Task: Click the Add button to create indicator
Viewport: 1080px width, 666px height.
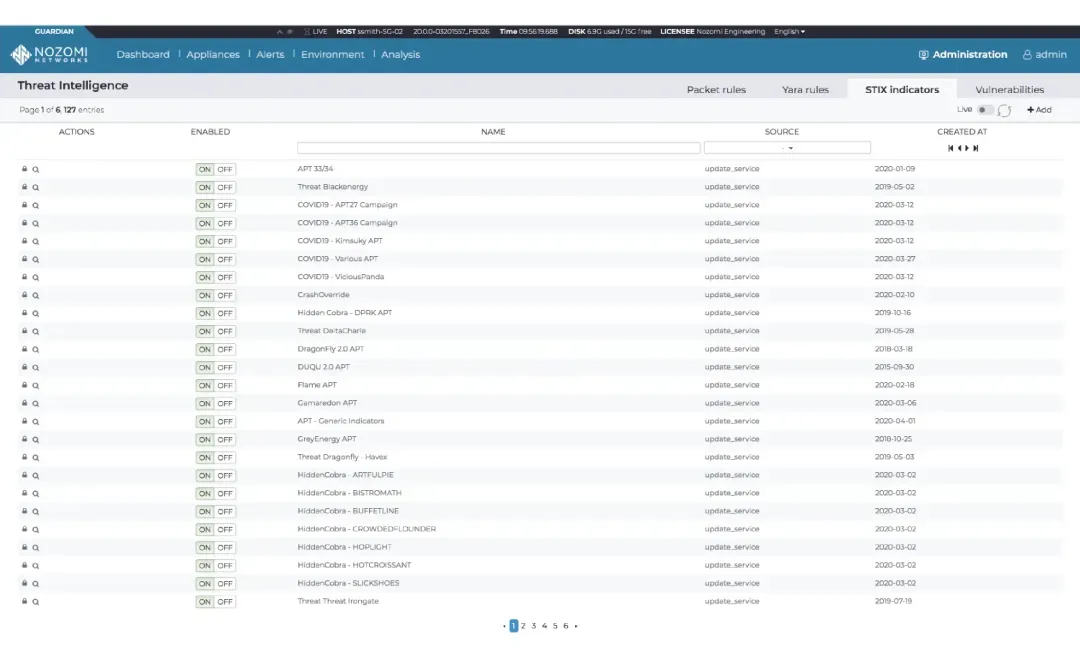Action: 1039,110
